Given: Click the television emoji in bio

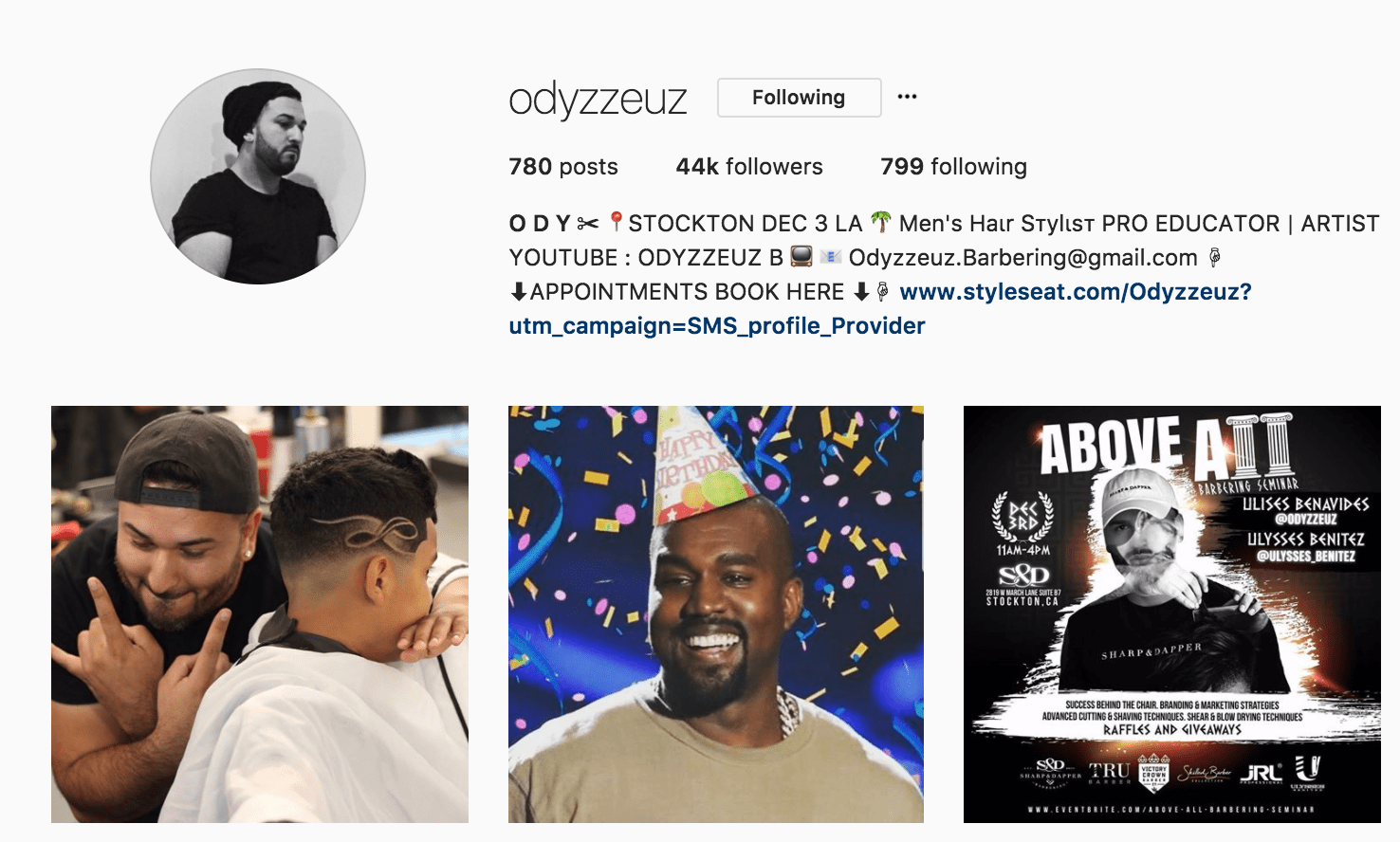Looking at the screenshot, I should [801, 257].
